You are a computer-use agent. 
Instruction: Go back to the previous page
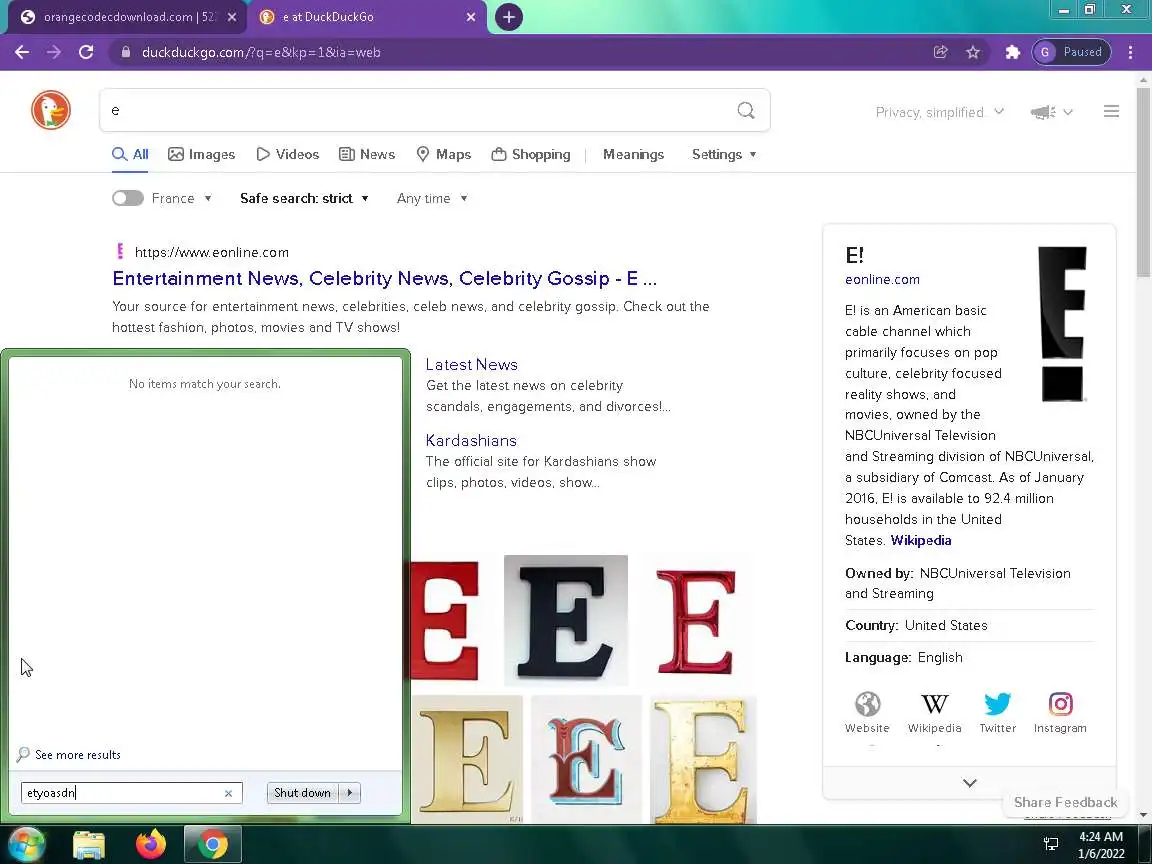(x=22, y=52)
